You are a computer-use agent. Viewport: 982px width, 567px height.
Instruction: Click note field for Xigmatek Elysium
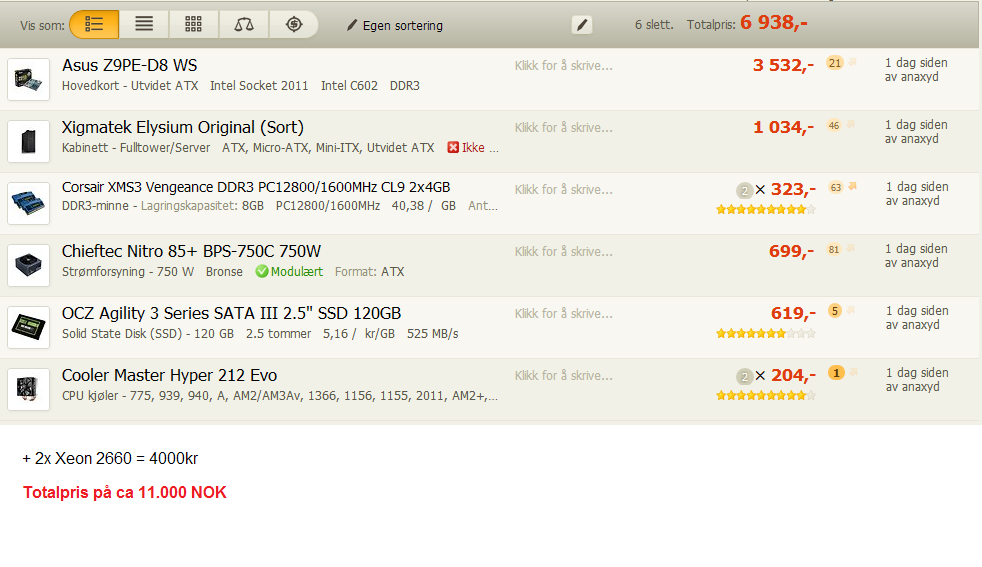[x=564, y=128]
